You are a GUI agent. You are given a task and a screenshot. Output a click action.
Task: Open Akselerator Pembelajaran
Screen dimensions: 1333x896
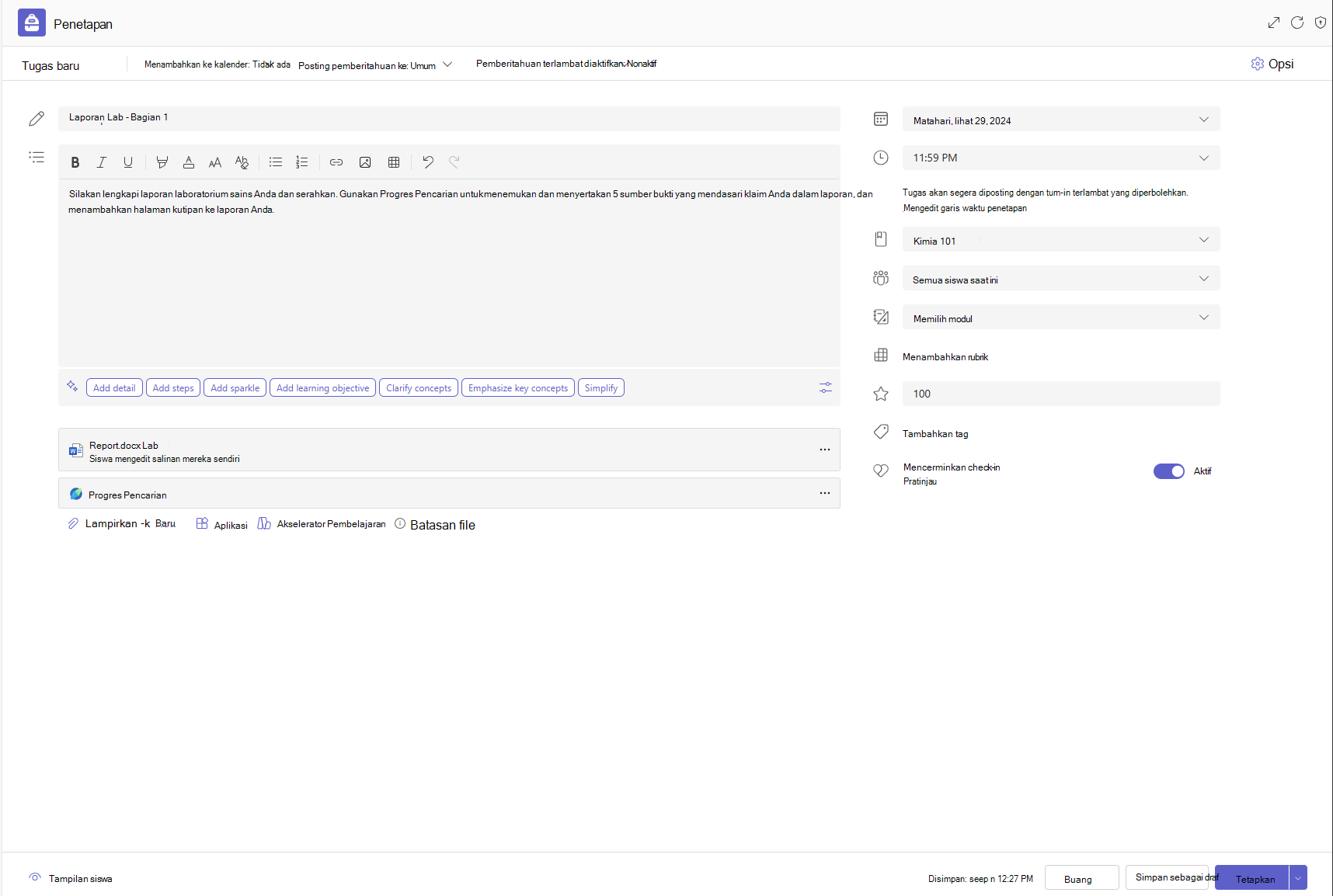322,524
